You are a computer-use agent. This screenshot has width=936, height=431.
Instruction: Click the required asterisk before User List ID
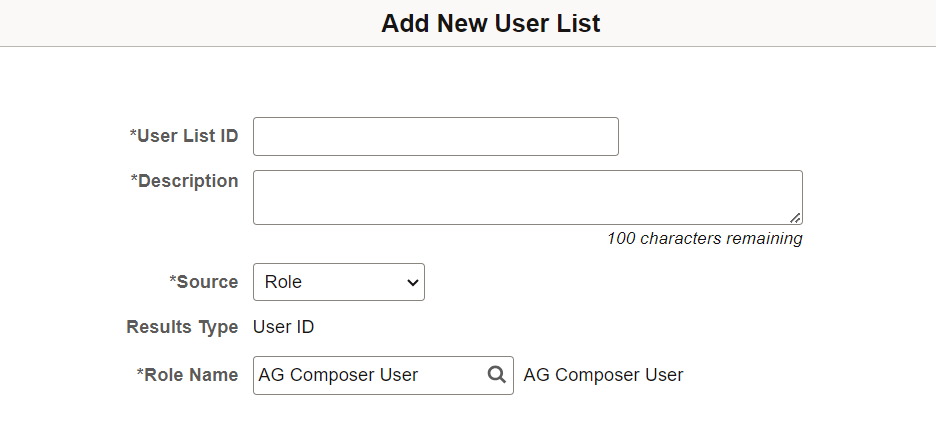(133, 135)
